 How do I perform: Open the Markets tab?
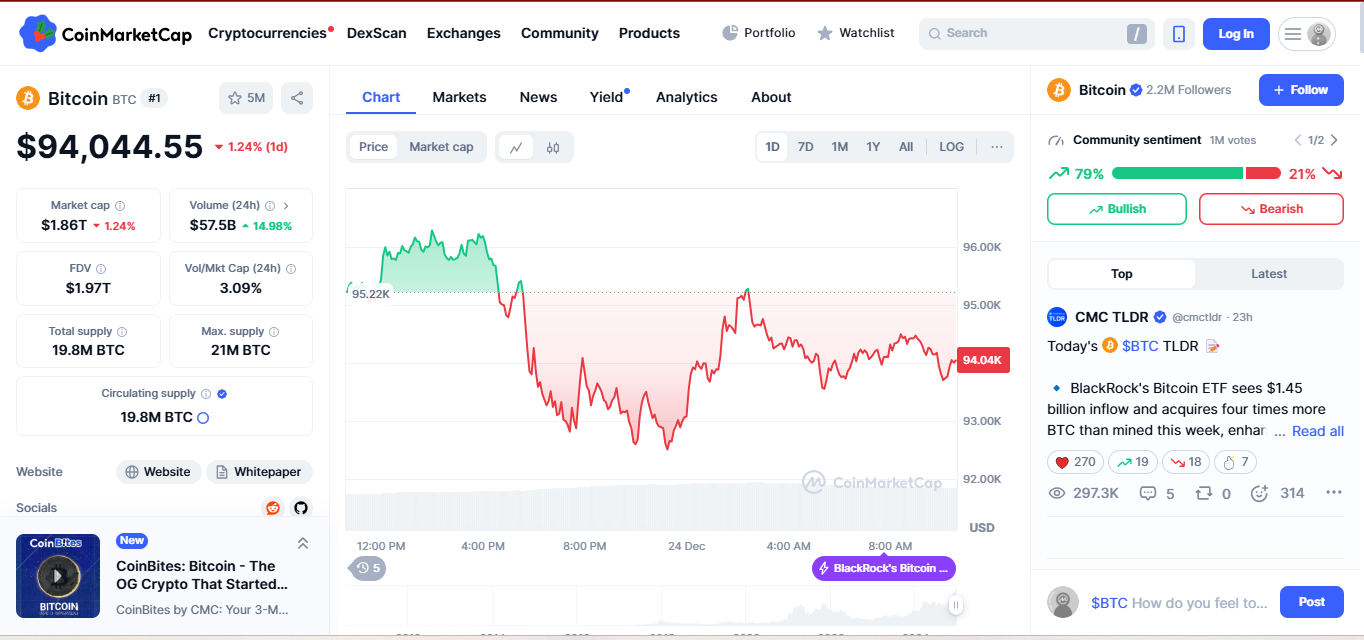pos(459,97)
